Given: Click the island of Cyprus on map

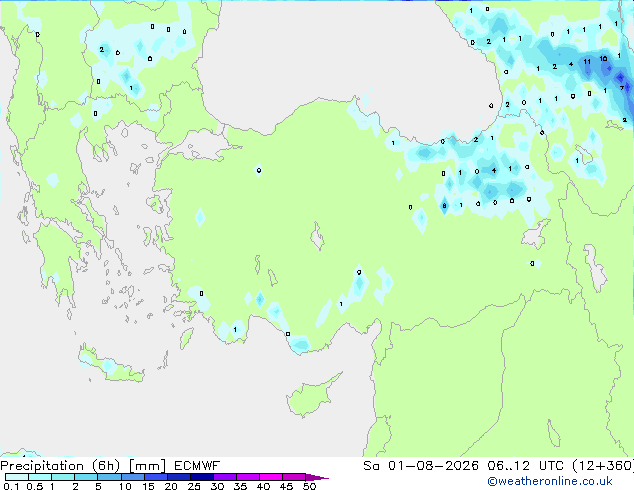Looking at the screenshot, I should 311,396.
